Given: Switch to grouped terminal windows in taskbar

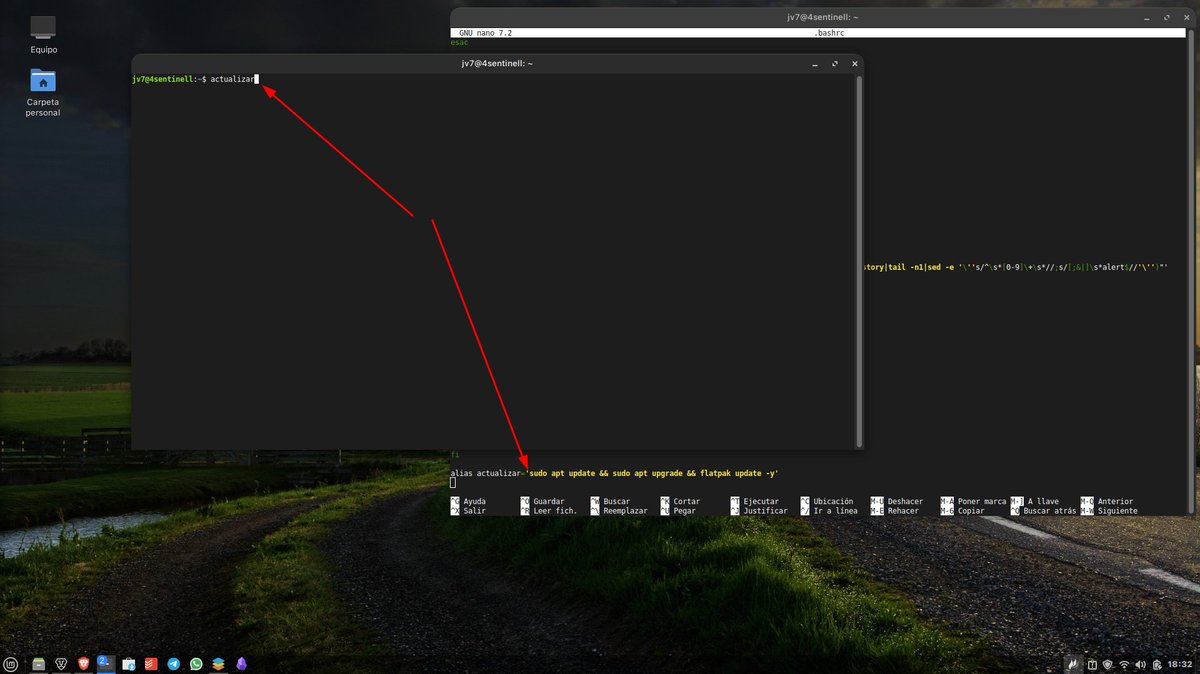Looking at the screenshot, I should point(105,663).
